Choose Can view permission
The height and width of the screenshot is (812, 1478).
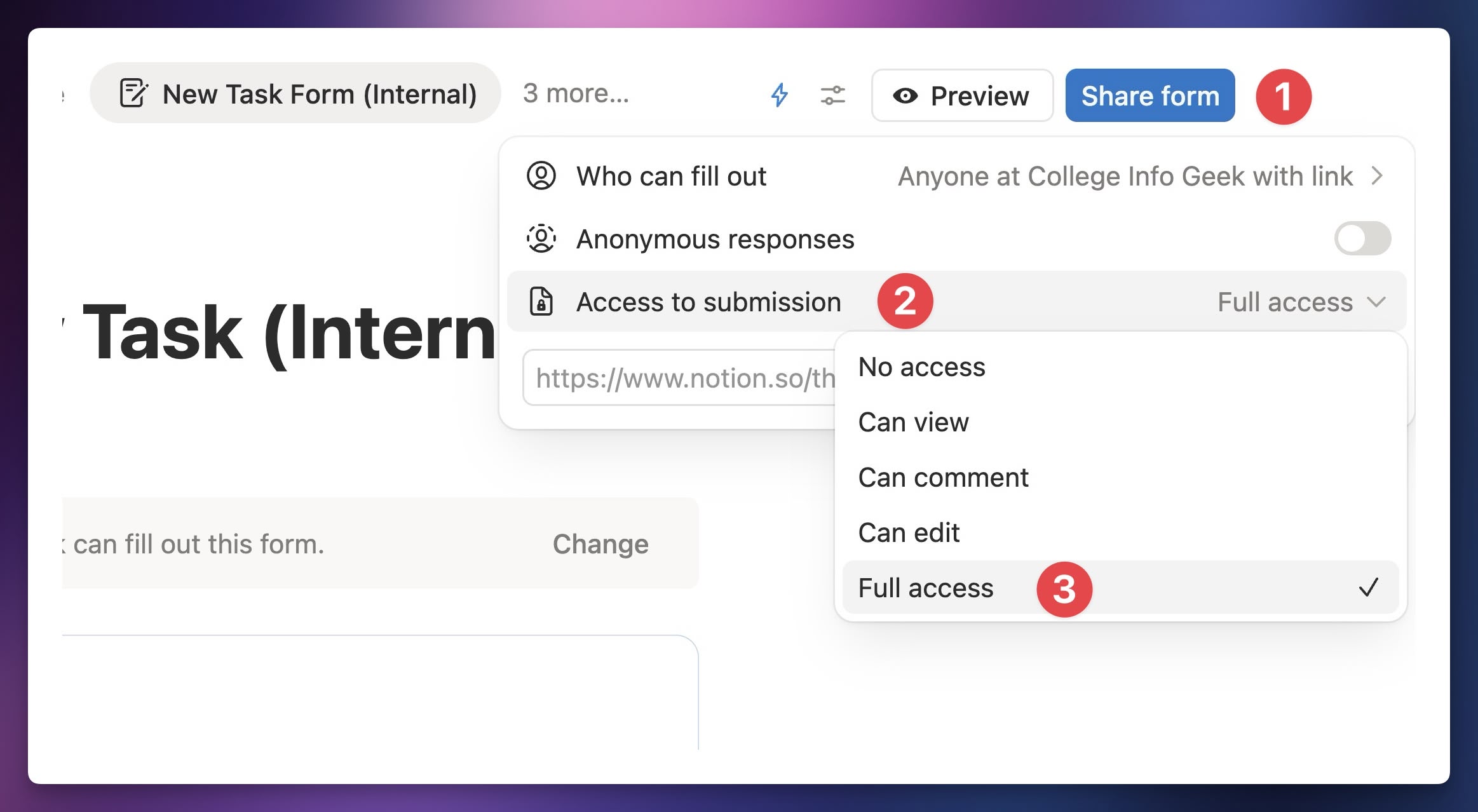[913, 423]
